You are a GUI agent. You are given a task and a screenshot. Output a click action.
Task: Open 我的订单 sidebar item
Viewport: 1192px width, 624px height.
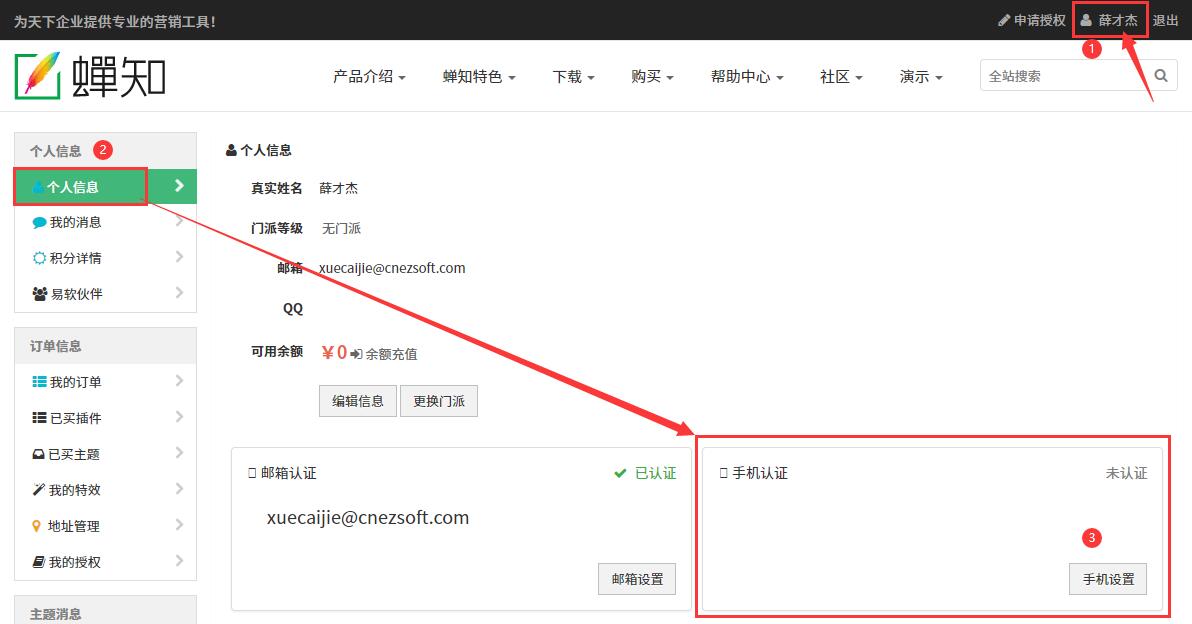pos(106,382)
